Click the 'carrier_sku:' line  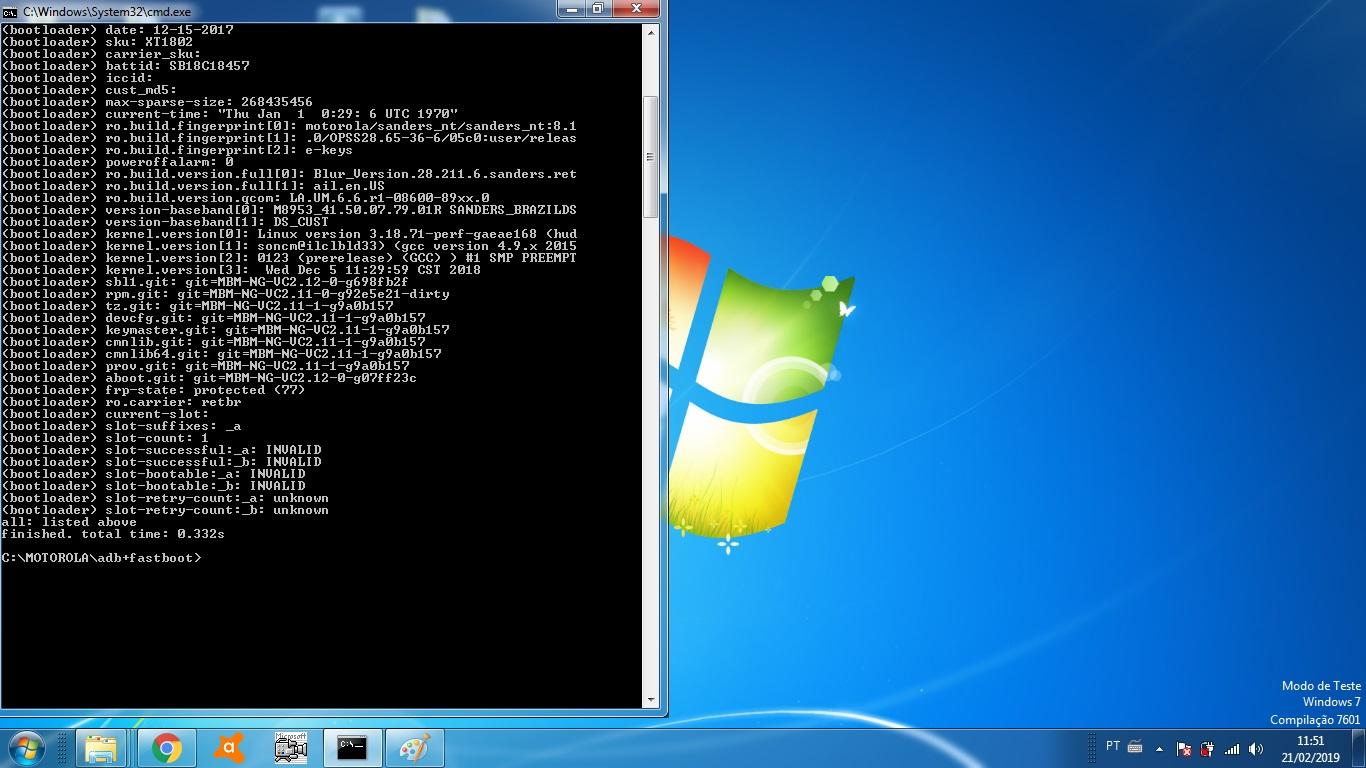101,54
